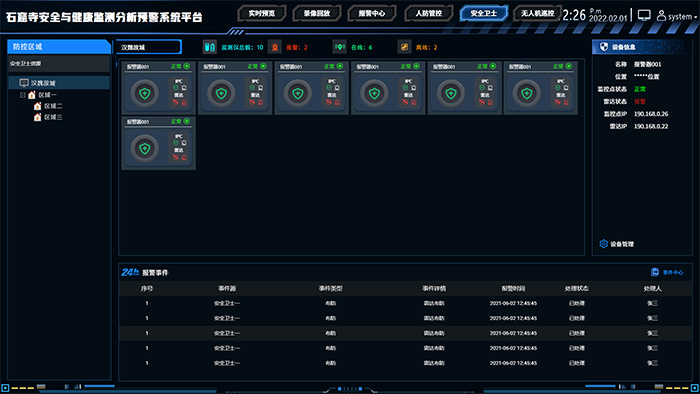Click the 离线: 2 counter text
This screenshot has width=700, height=394.
pos(426,47)
